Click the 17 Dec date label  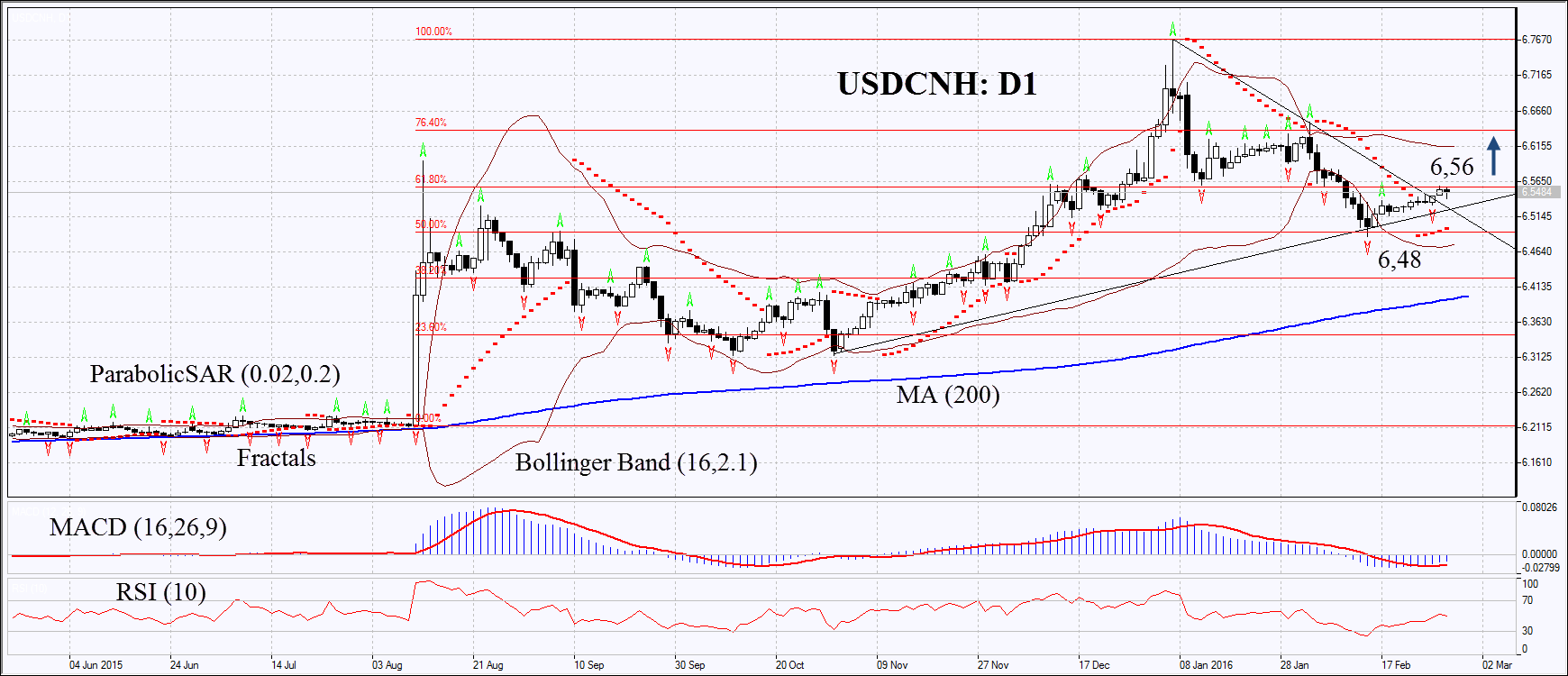tap(1094, 665)
